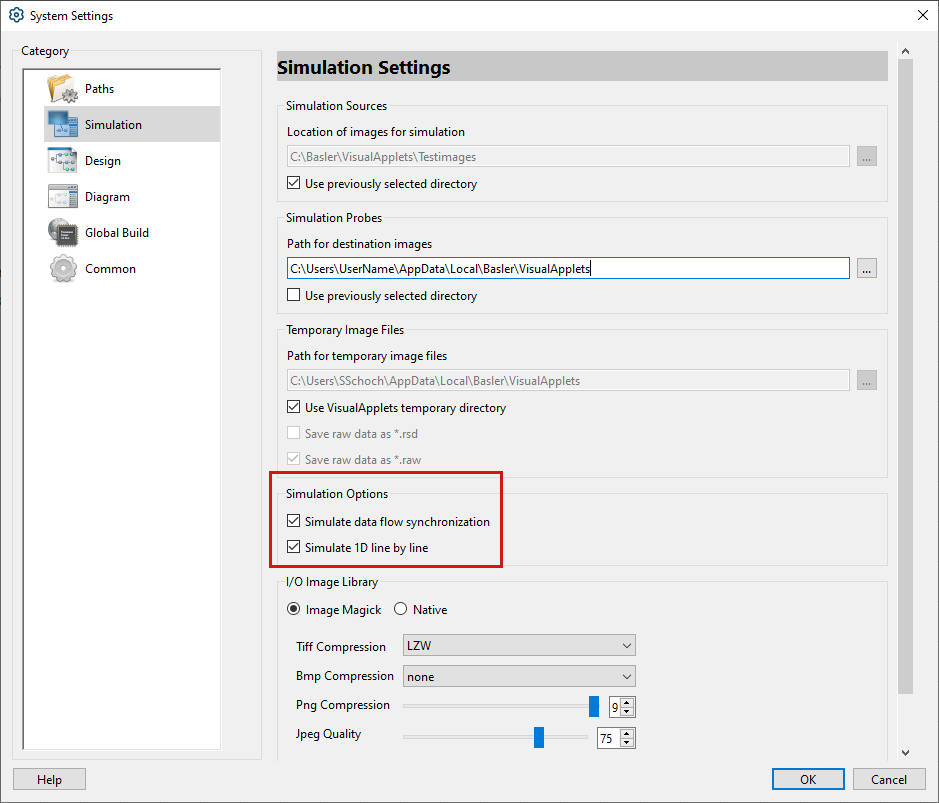
Task: Enable Simulate data flow synchronization
Action: click(293, 521)
